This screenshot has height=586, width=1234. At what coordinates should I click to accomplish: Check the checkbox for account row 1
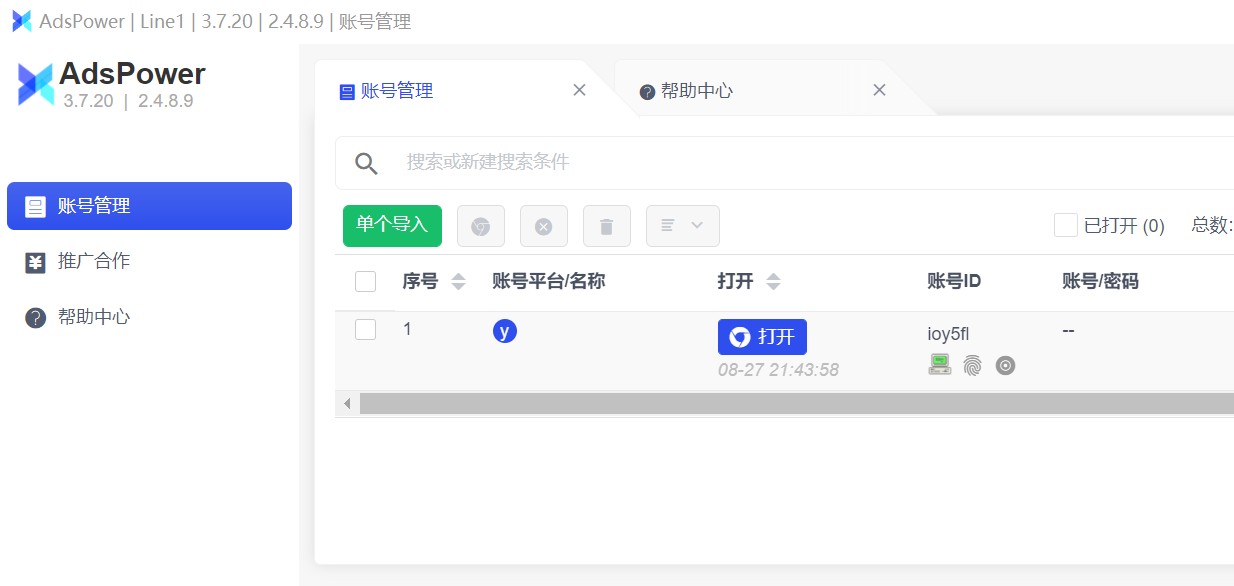tap(365, 329)
